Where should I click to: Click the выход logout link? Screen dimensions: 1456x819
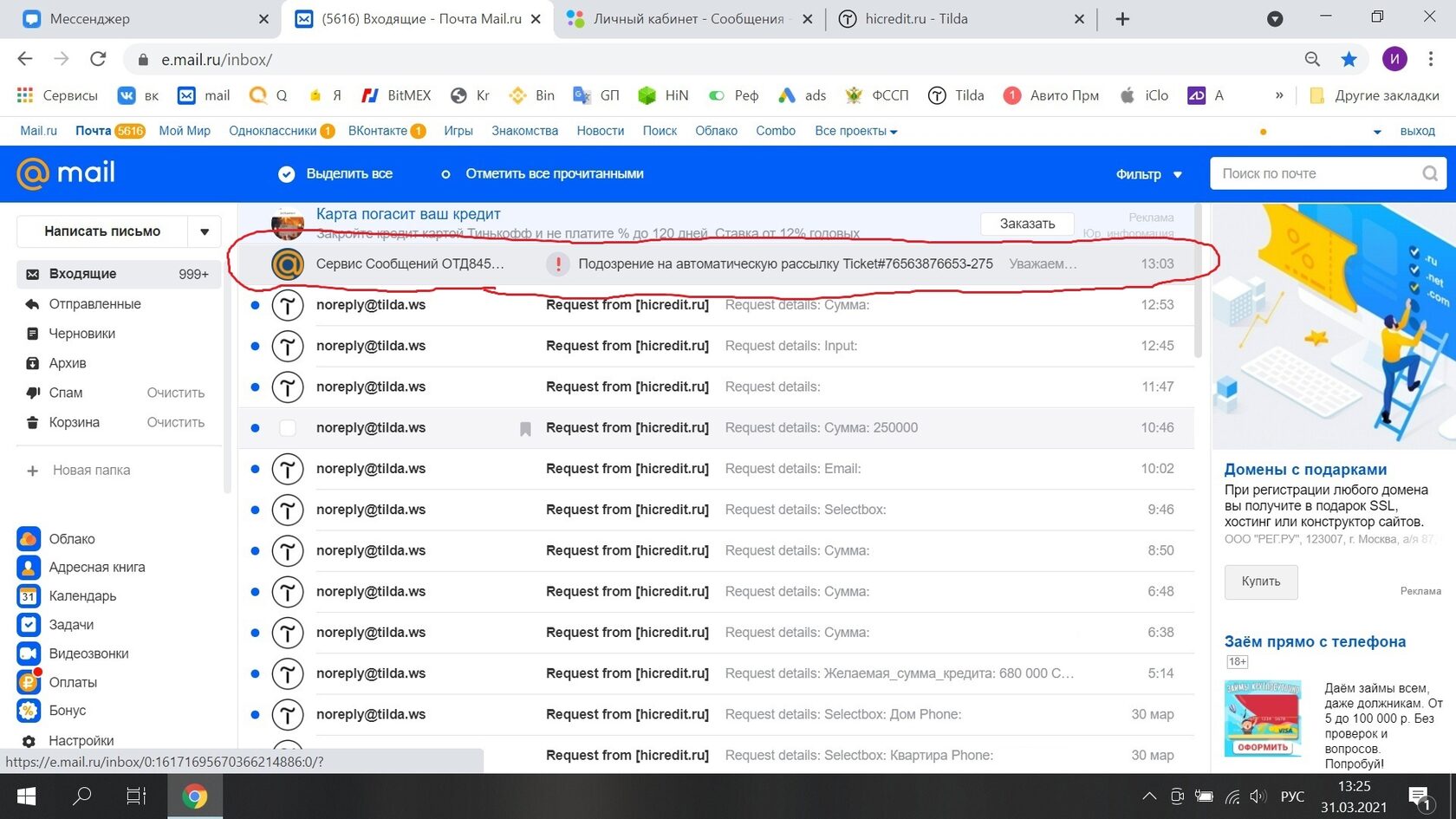1418,131
